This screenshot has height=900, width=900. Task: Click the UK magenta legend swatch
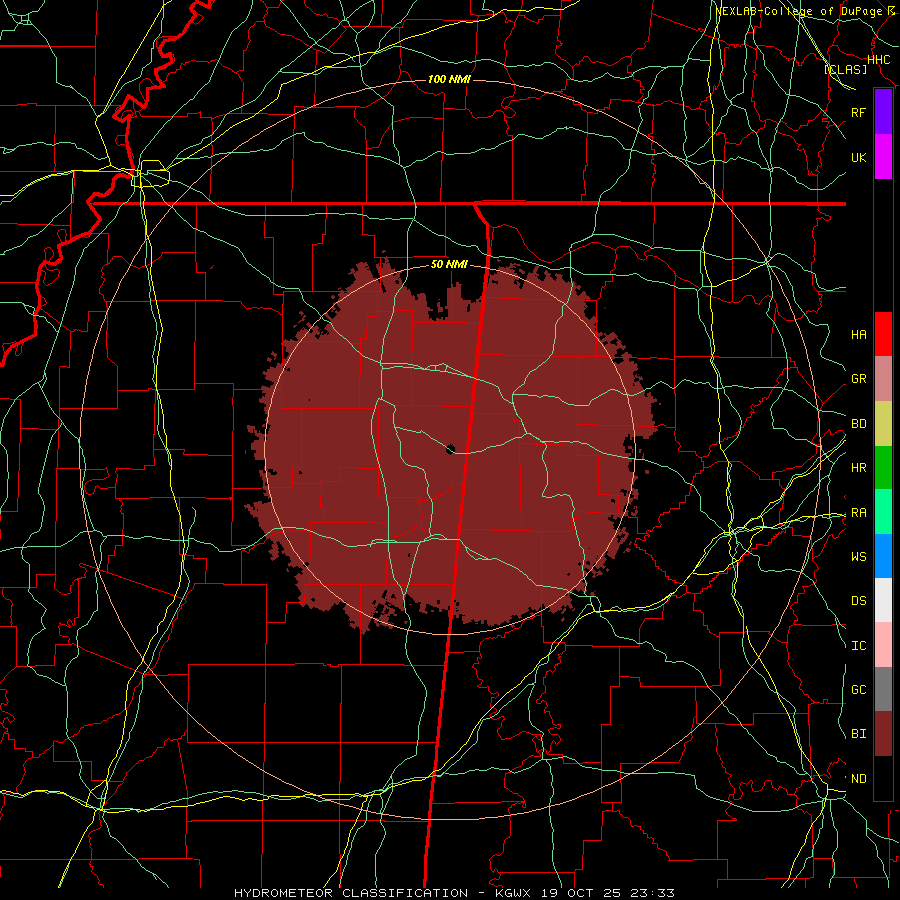[x=883, y=157]
